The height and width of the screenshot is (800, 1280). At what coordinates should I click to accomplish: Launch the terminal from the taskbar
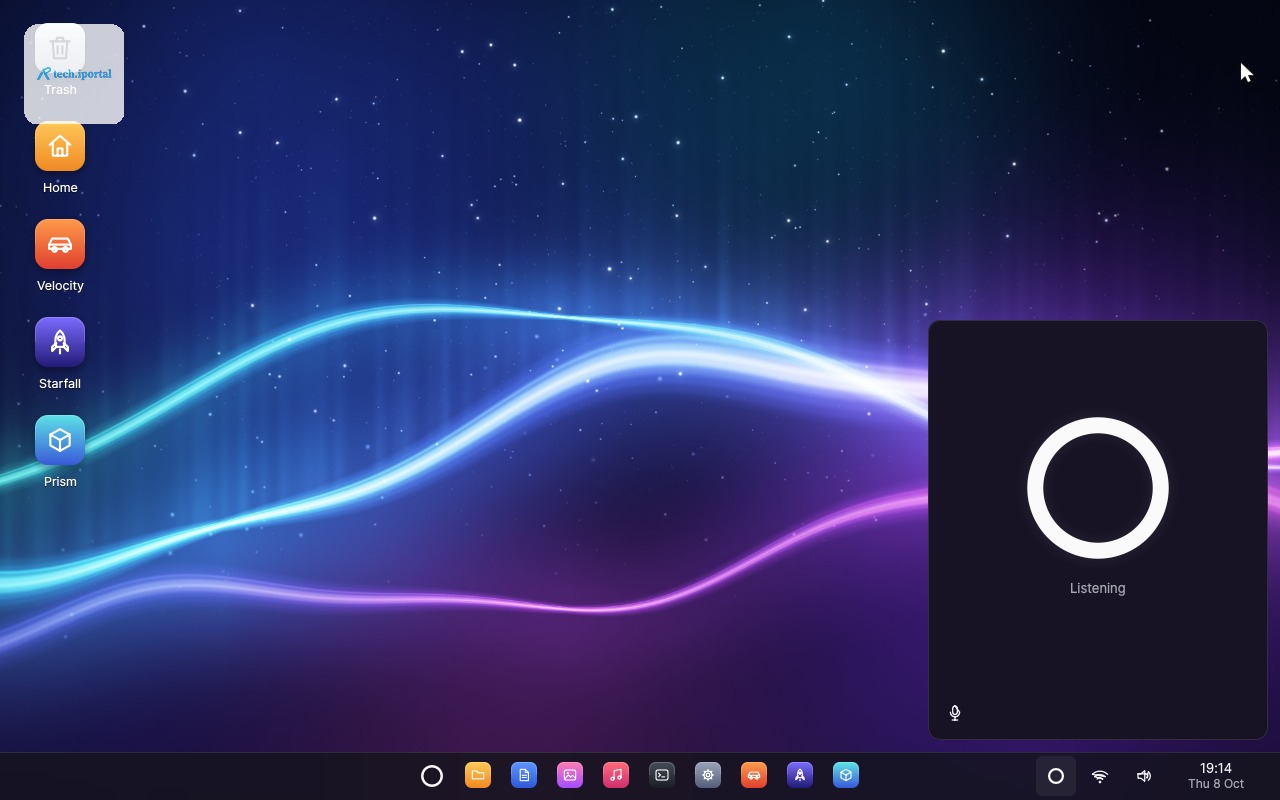coord(662,776)
